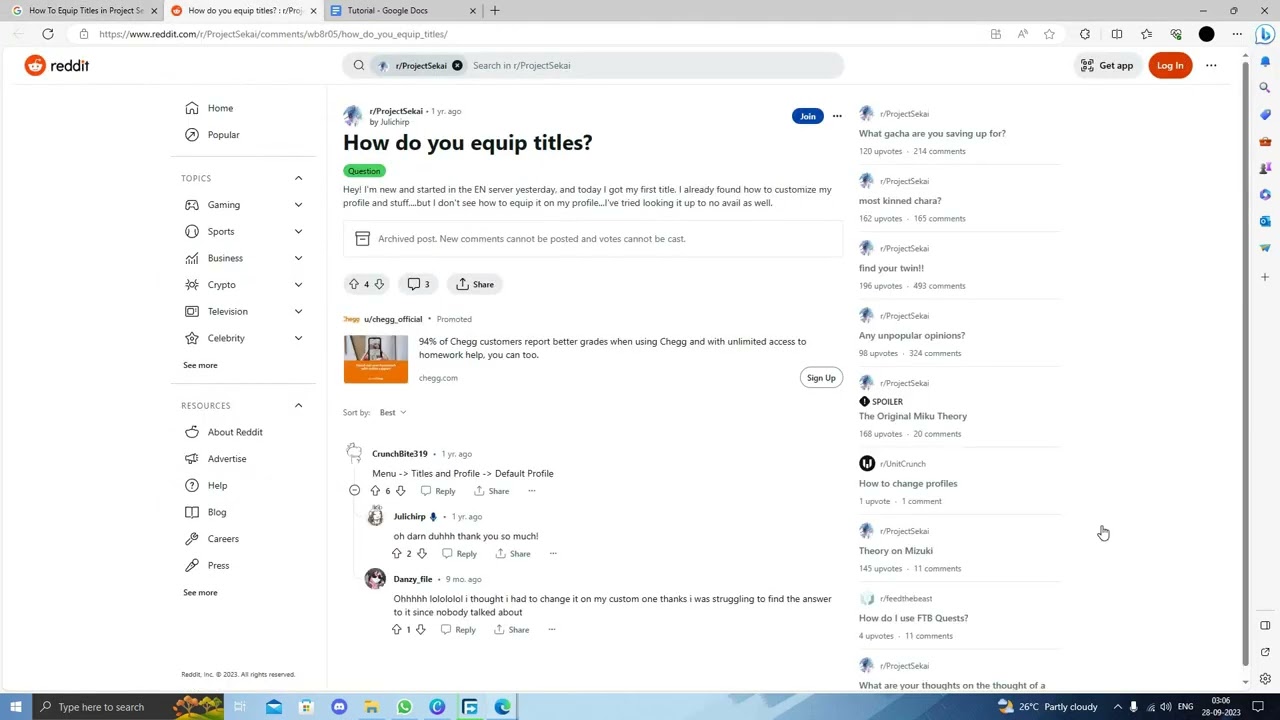
Task: Open the Blog link
Action: pyautogui.click(x=217, y=512)
